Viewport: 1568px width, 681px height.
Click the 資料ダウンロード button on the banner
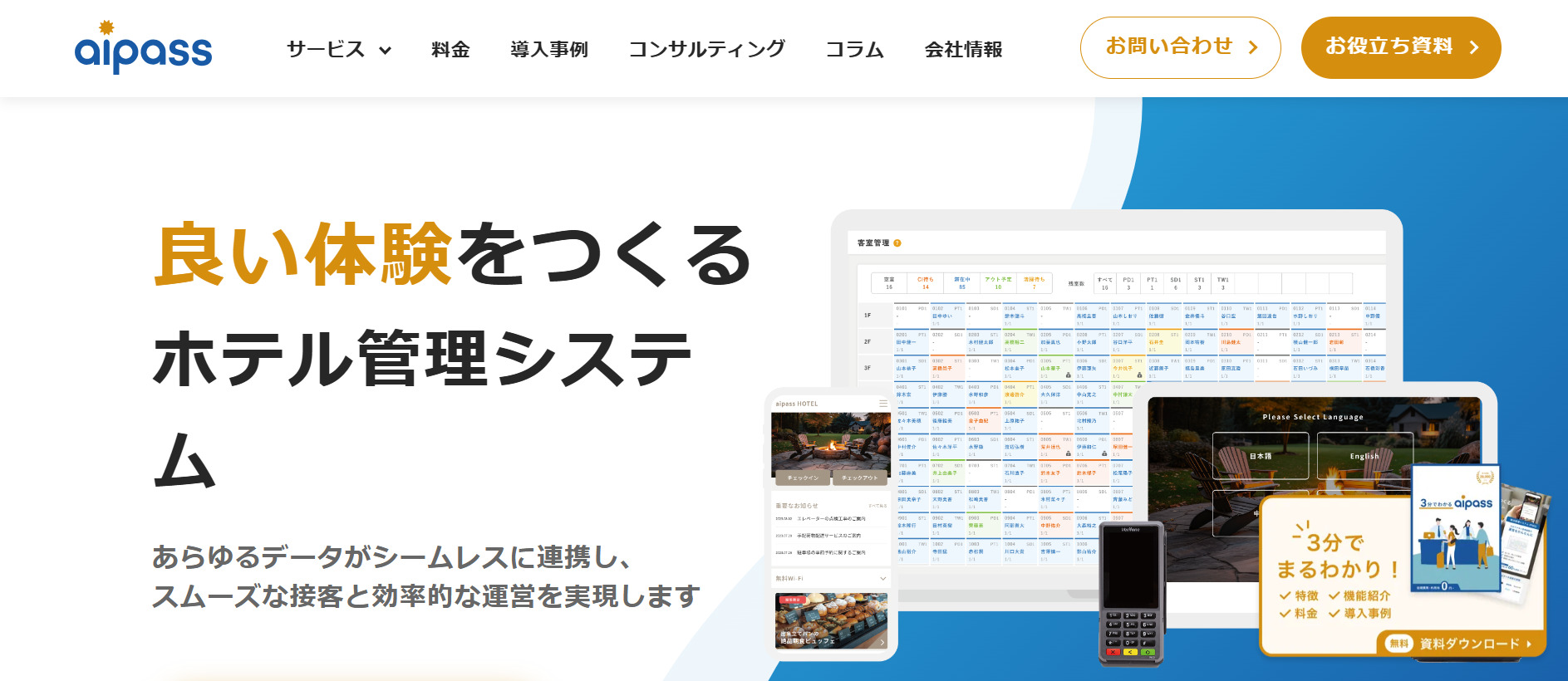point(1462,644)
